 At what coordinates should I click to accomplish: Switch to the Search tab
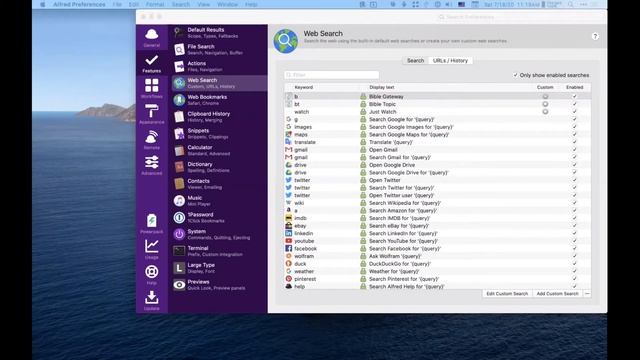click(x=415, y=60)
